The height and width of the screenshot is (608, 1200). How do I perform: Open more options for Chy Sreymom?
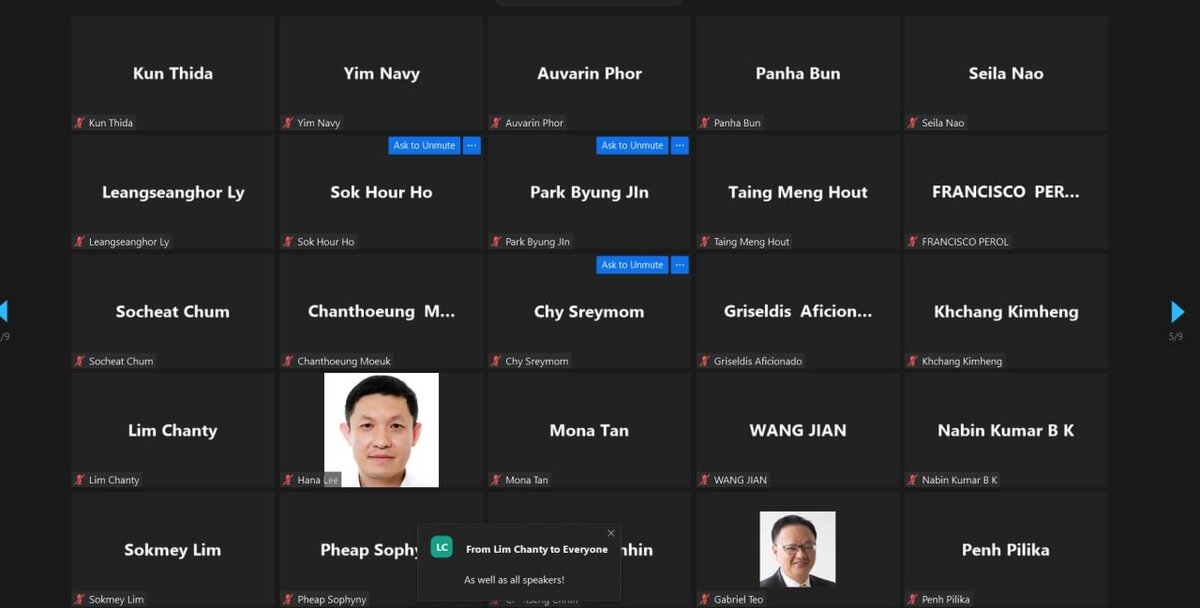coord(679,265)
